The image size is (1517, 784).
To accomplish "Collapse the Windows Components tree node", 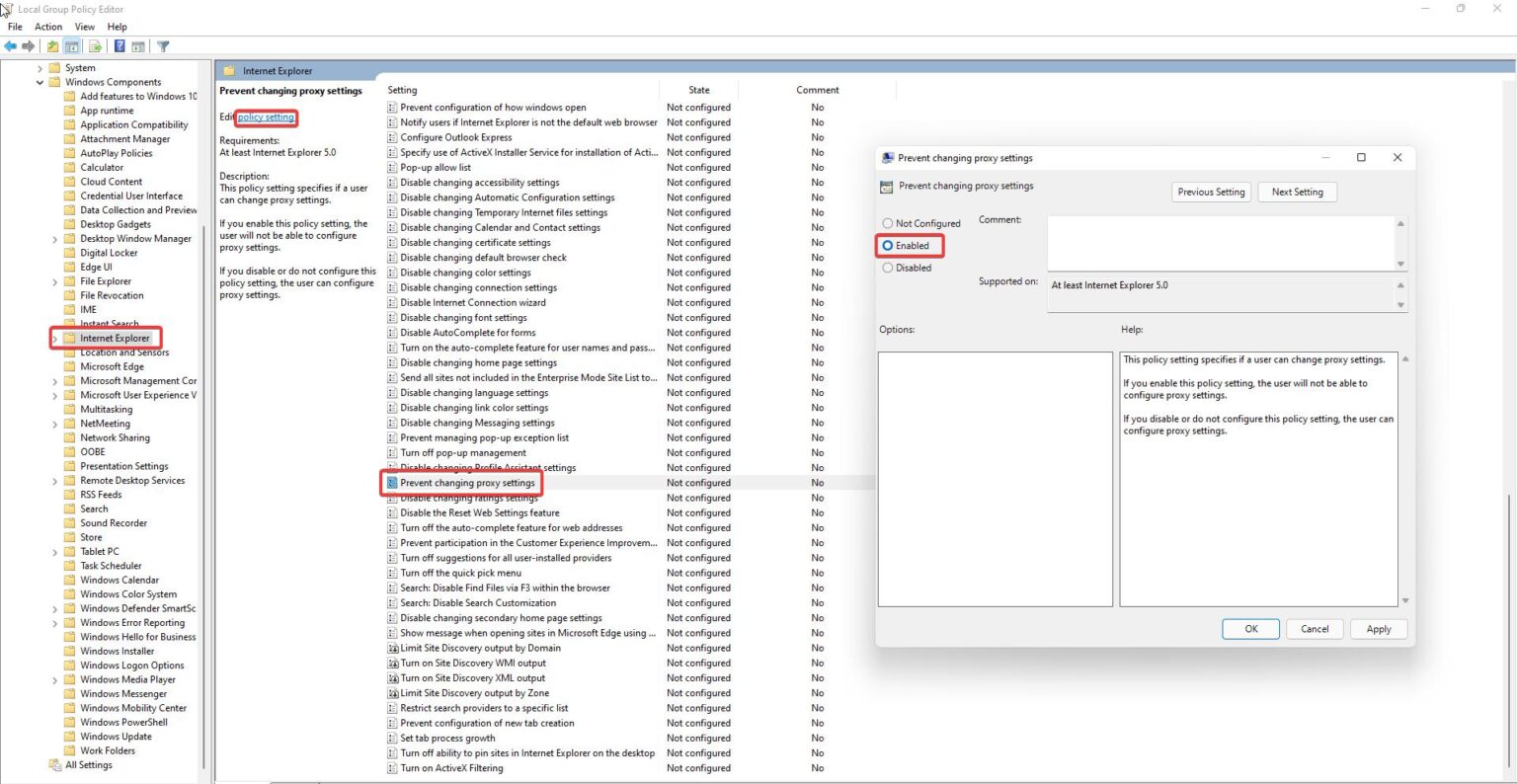I will tap(40, 82).
